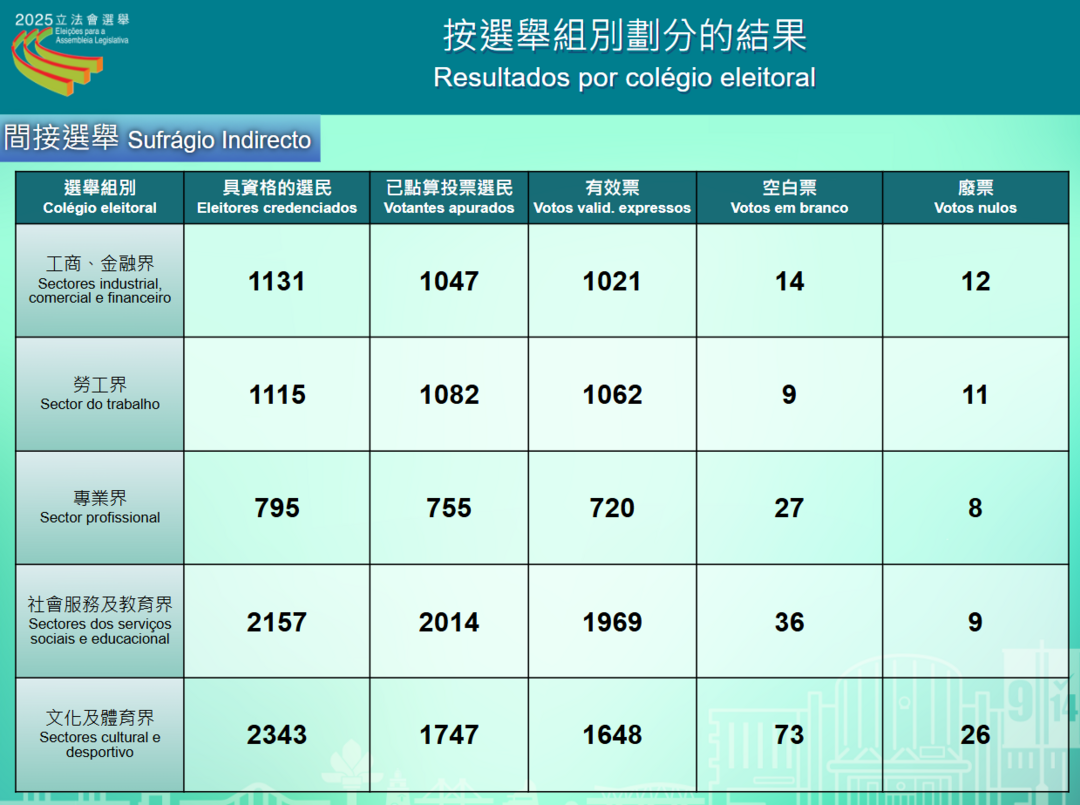Click the Votos em branco column header

click(789, 197)
